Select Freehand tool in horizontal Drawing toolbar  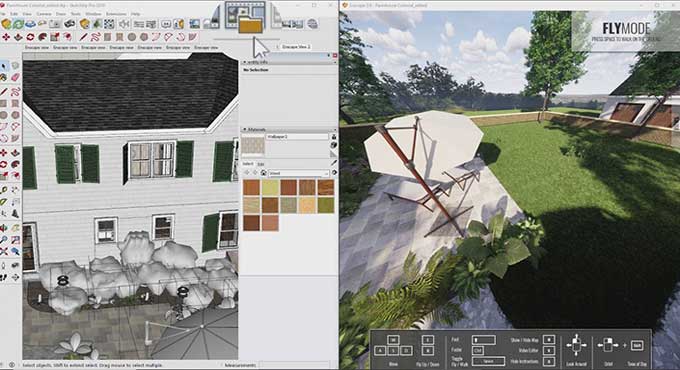(96, 37)
